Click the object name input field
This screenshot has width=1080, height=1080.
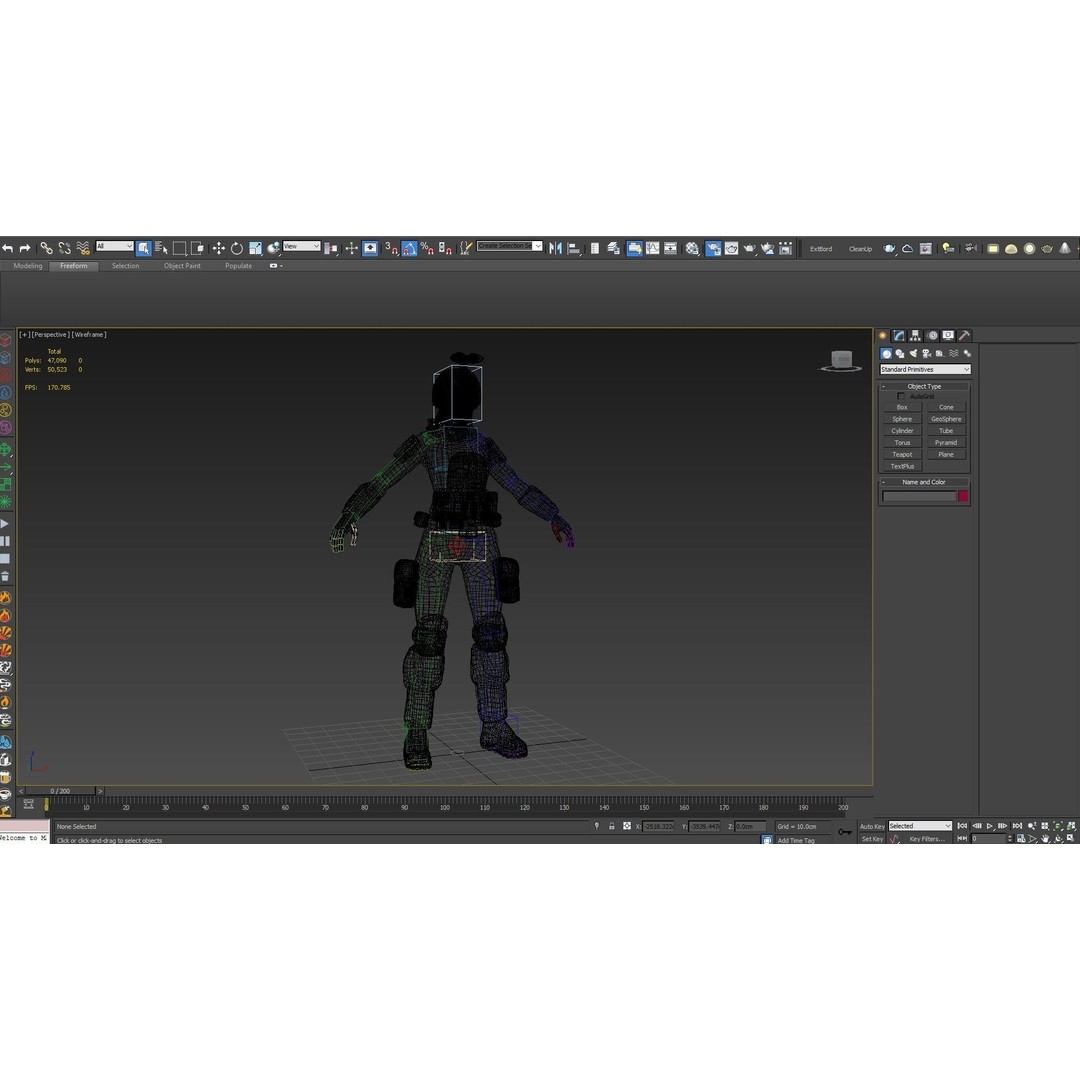point(920,496)
